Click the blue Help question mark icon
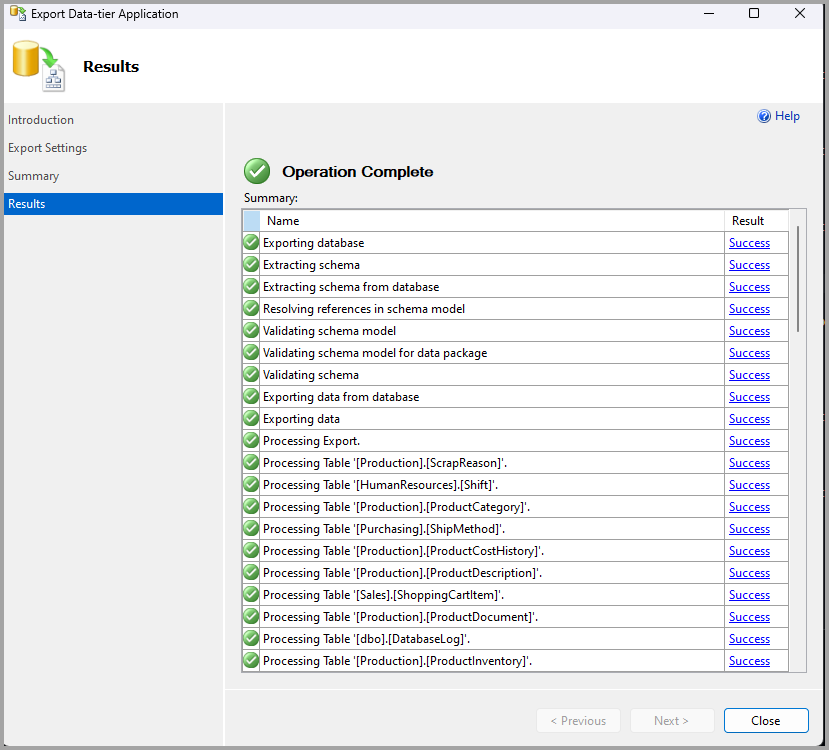The width and height of the screenshot is (829, 750). click(764, 116)
